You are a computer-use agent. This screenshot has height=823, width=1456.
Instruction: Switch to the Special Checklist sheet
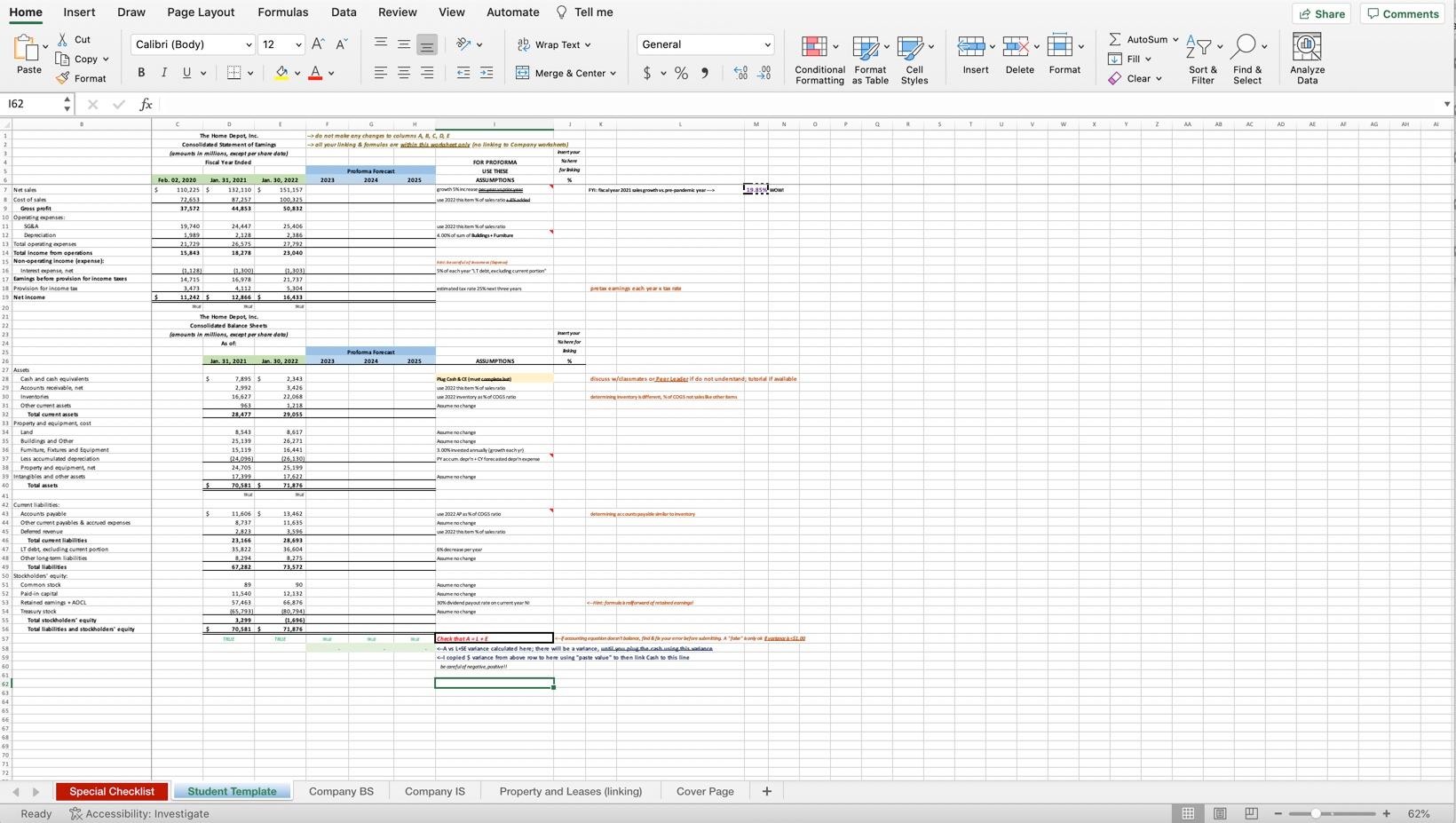tap(112, 791)
